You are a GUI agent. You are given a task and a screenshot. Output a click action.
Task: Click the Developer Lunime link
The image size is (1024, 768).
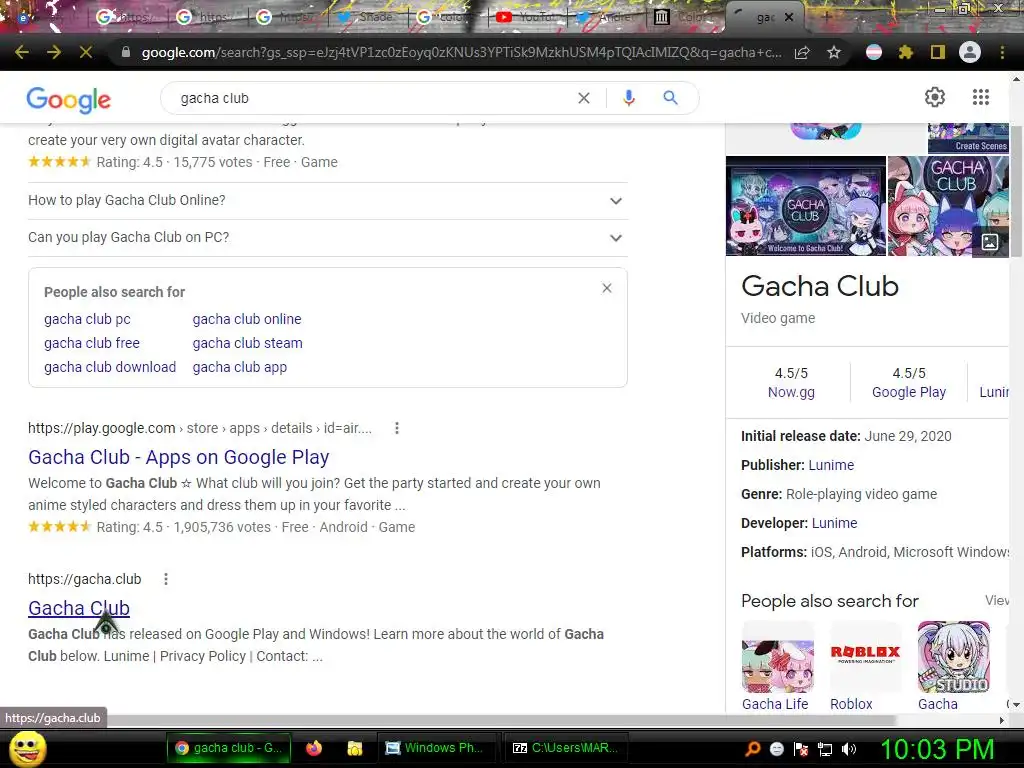(x=835, y=524)
